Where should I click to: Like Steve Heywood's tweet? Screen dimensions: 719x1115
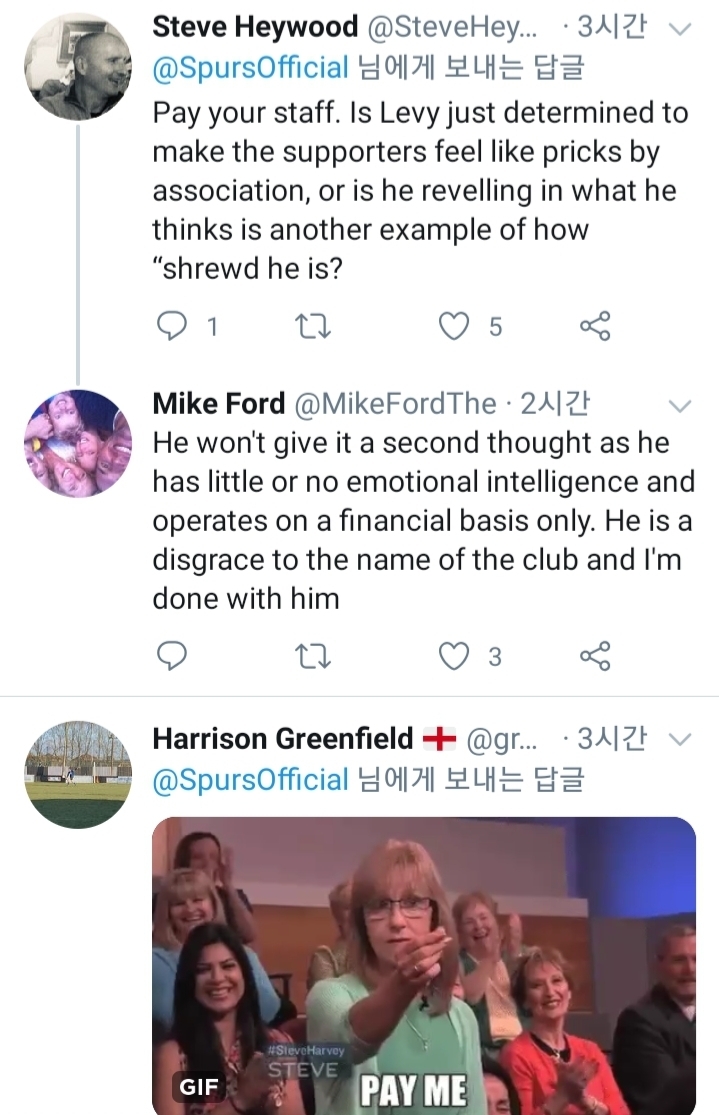tap(455, 326)
